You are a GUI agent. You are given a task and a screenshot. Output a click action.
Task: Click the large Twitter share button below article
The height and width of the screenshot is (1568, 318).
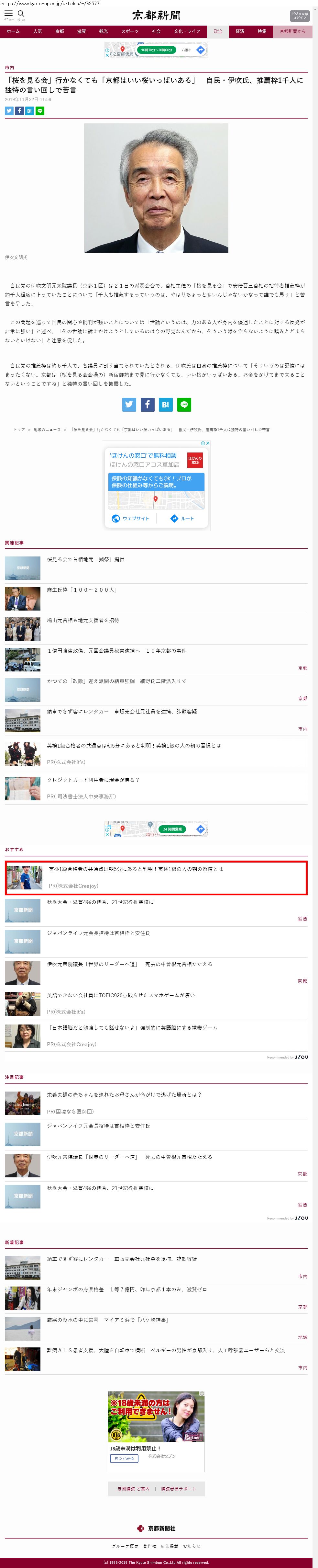[x=129, y=404]
